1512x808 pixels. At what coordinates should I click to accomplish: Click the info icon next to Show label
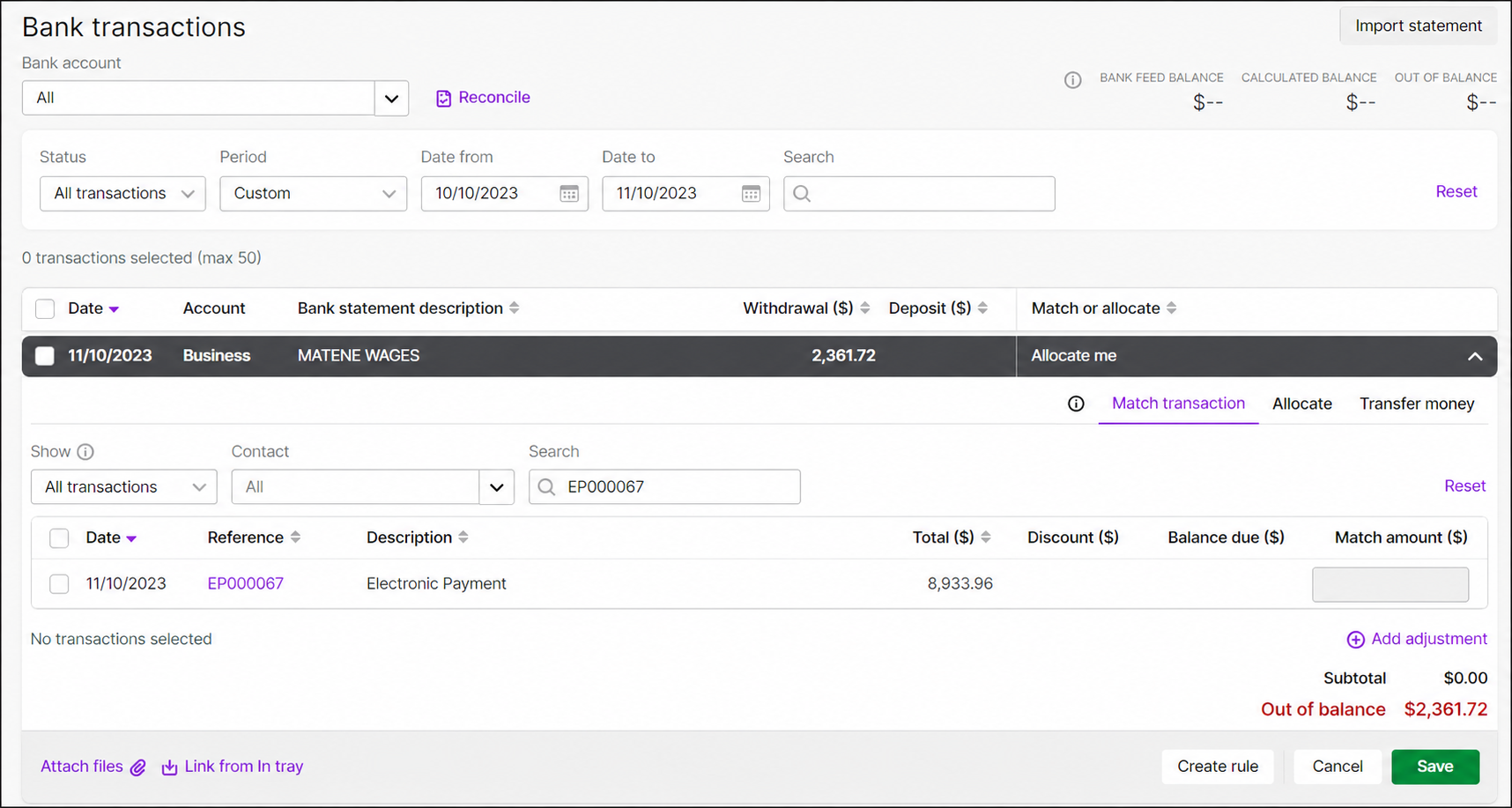coord(85,452)
